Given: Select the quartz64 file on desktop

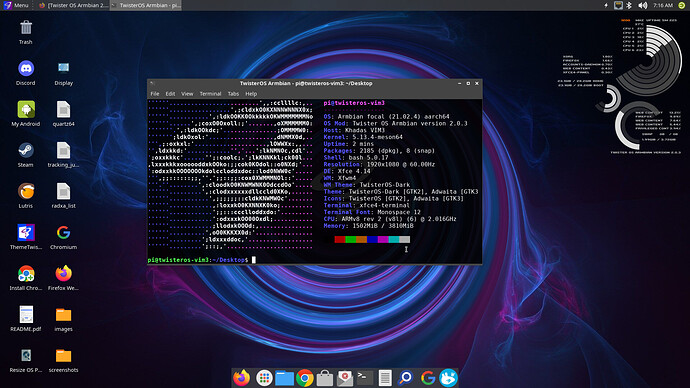Looking at the screenshot, I should 63,109.
